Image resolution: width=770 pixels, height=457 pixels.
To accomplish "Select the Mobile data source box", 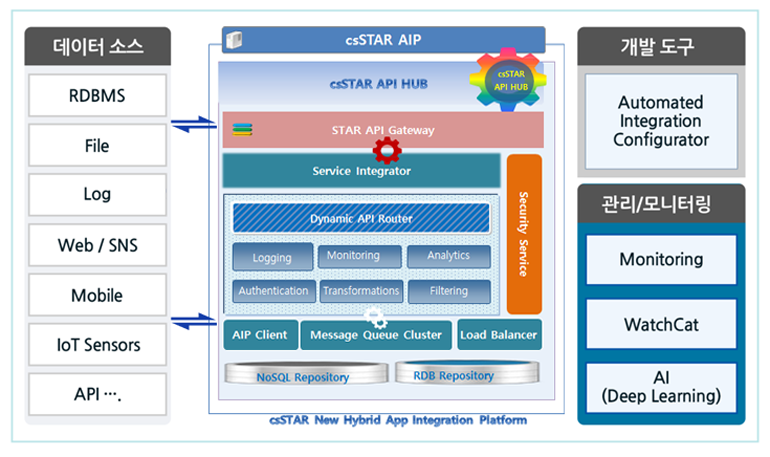I will click(97, 295).
